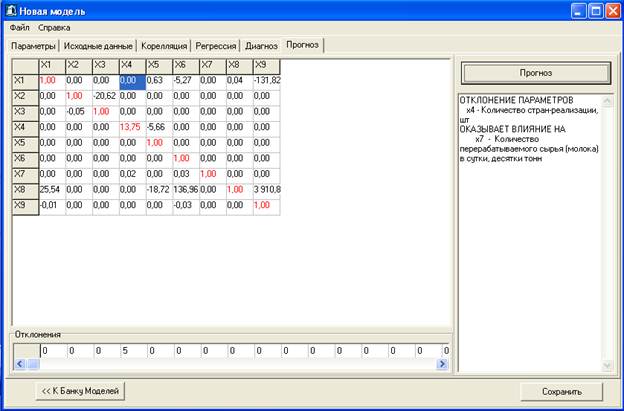Viewport: 624px width, 411px height.
Task: Click the deviations horizontal scrollbar thumb
Action: tap(33, 364)
